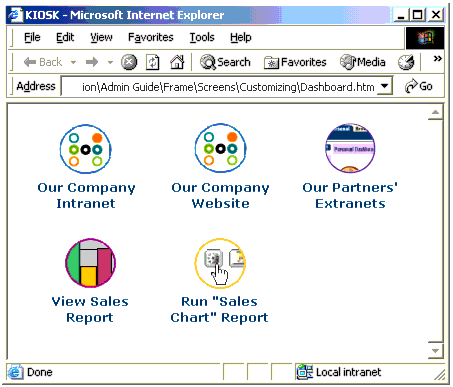This screenshot has height=387, width=453.
Task: Click the Go button
Action: [x=419, y=86]
